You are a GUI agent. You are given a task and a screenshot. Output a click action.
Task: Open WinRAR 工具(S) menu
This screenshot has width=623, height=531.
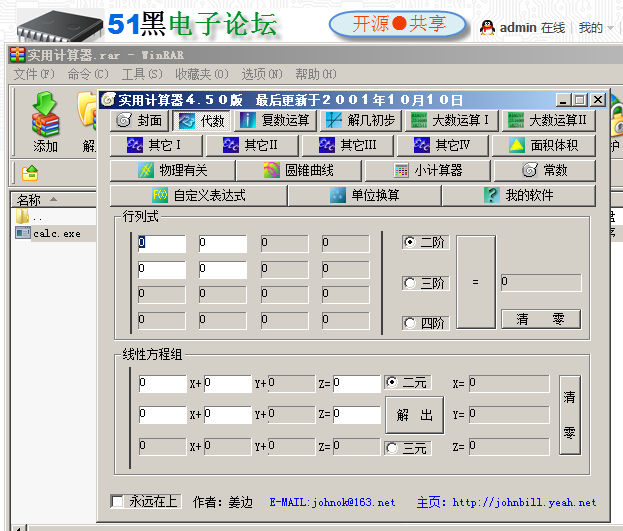(142, 74)
